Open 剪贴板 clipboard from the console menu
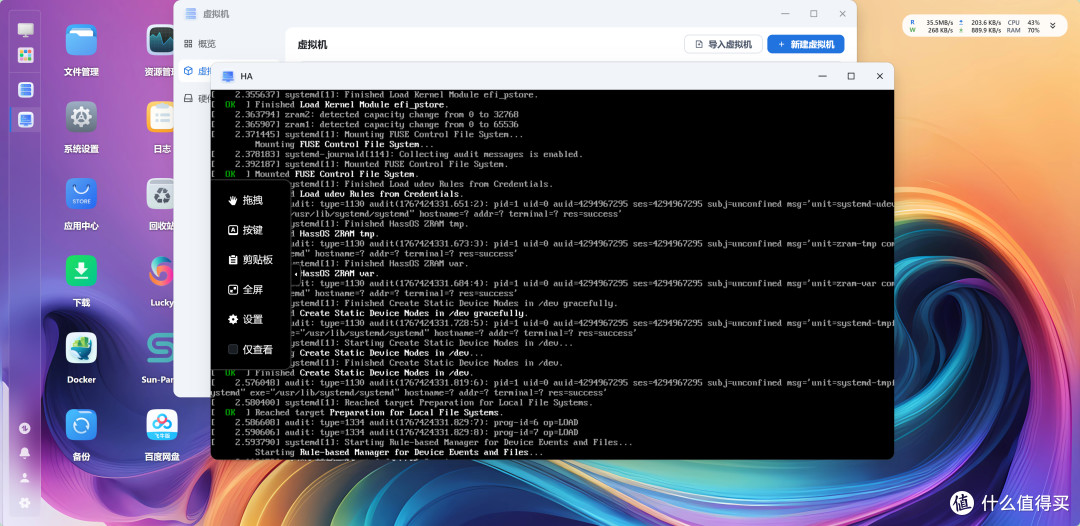 tap(251, 260)
